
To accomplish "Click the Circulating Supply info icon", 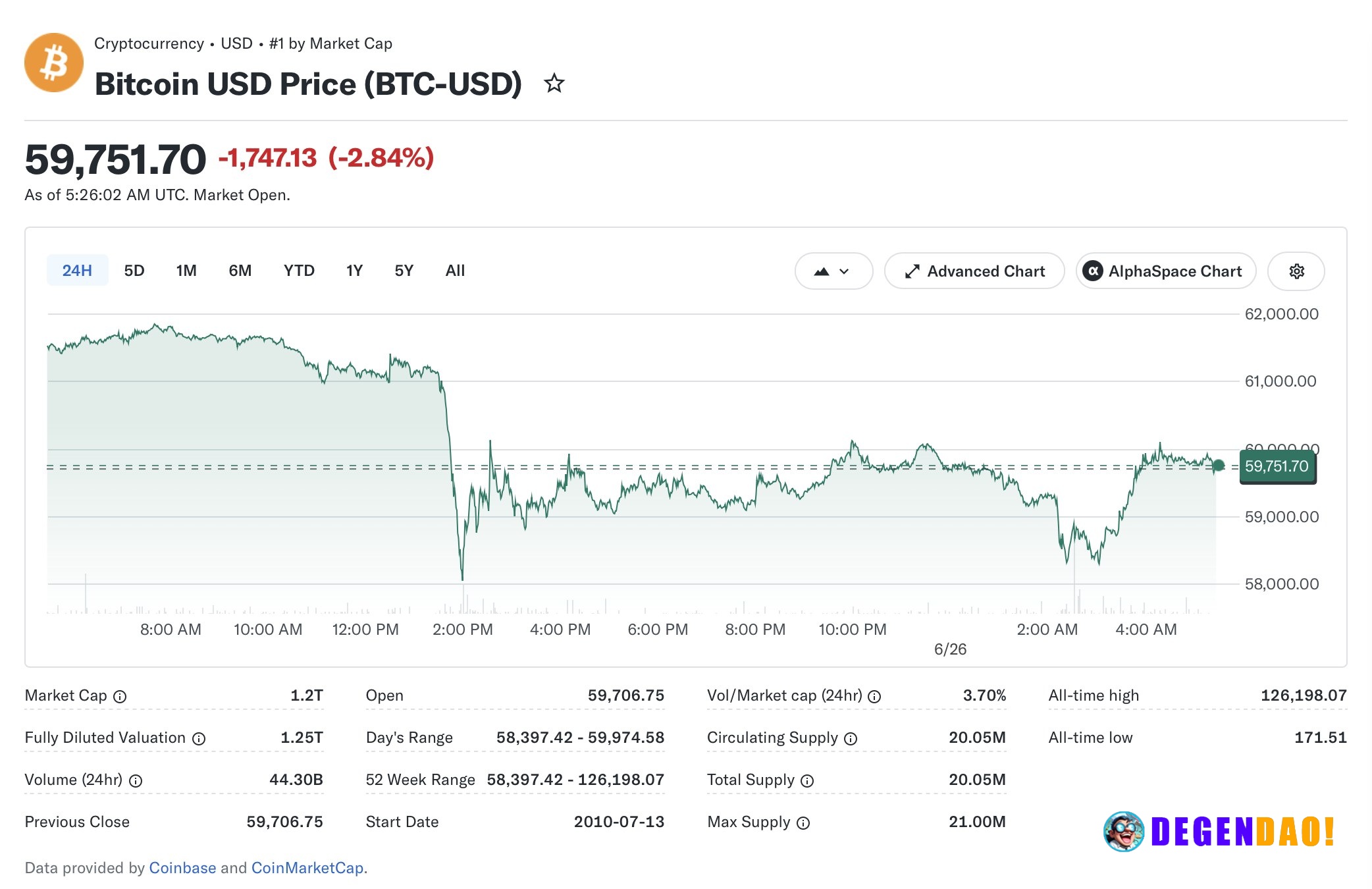I will tap(851, 739).
